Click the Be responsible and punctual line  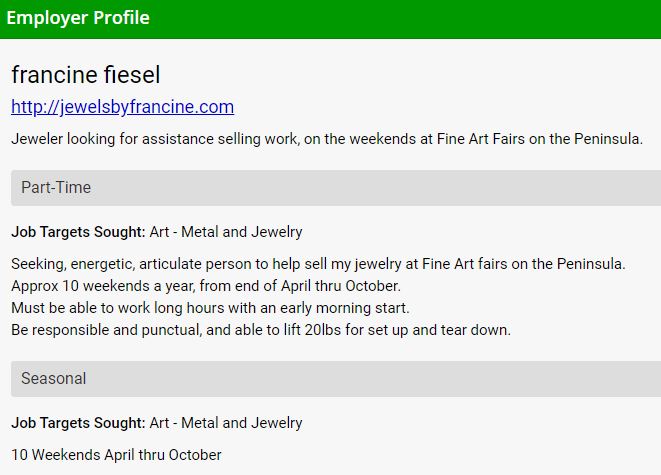(x=260, y=329)
